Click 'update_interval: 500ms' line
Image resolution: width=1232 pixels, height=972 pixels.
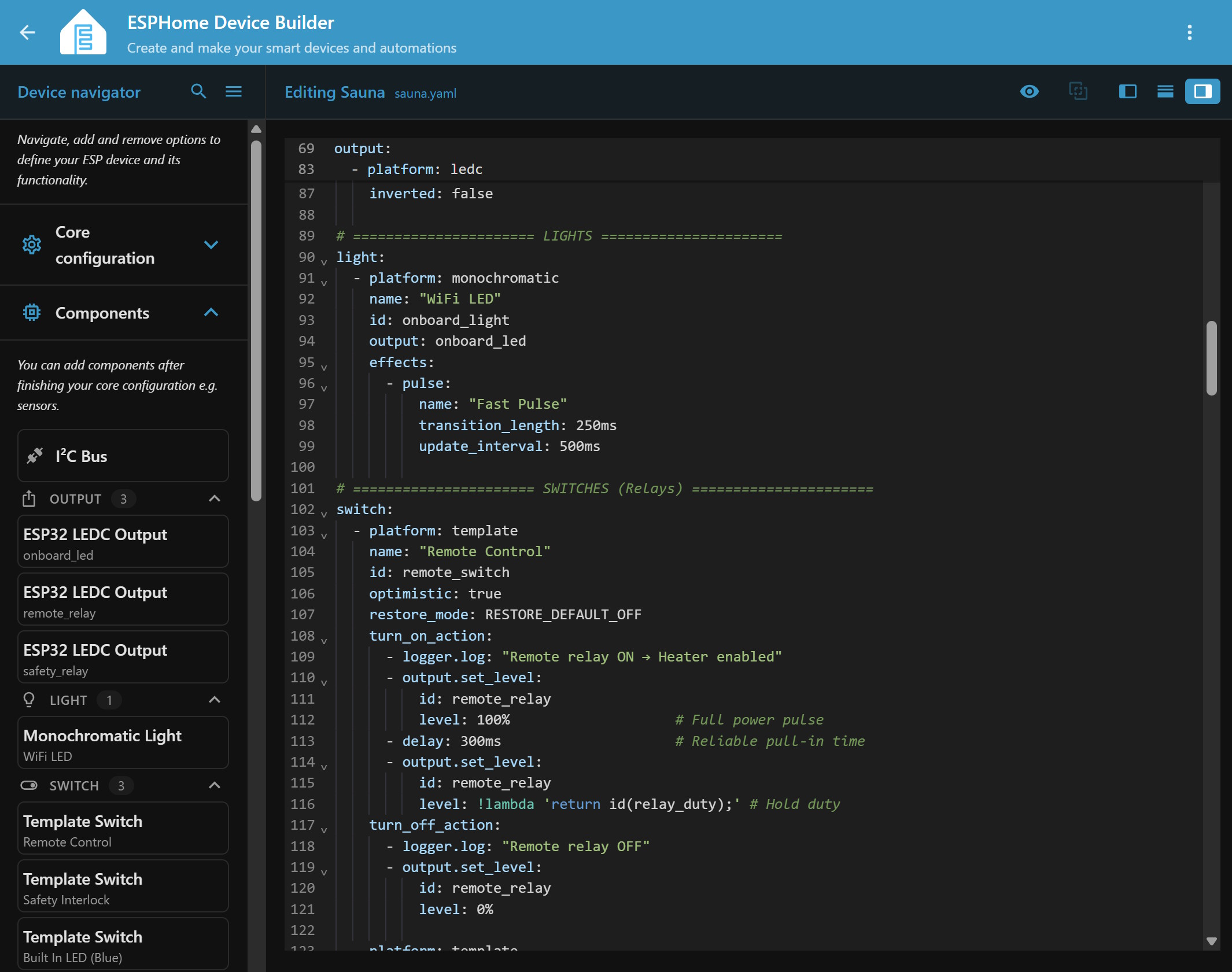(x=509, y=446)
